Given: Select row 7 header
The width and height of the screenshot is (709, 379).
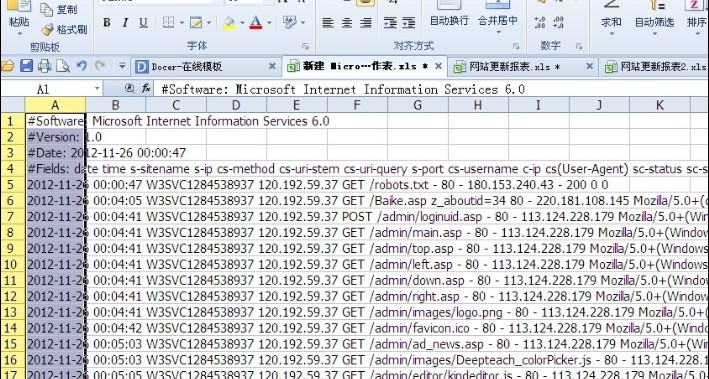Looking at the screenshot, I should click(x=12, y=216).
